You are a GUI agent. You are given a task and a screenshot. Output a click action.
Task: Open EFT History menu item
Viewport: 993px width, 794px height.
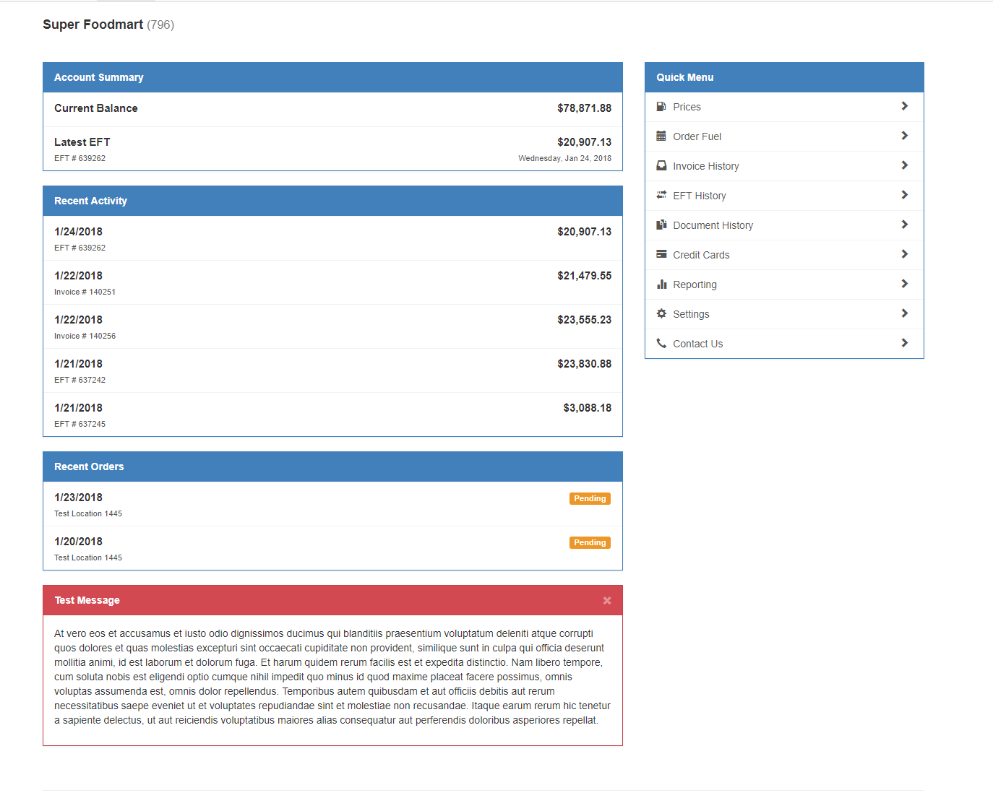pos(784,196)
